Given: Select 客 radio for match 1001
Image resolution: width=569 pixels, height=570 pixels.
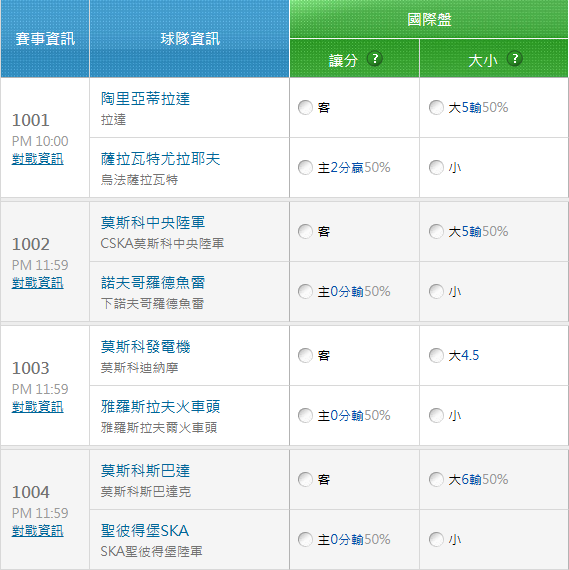Looking at the screenshot, I should coord(305,108).
